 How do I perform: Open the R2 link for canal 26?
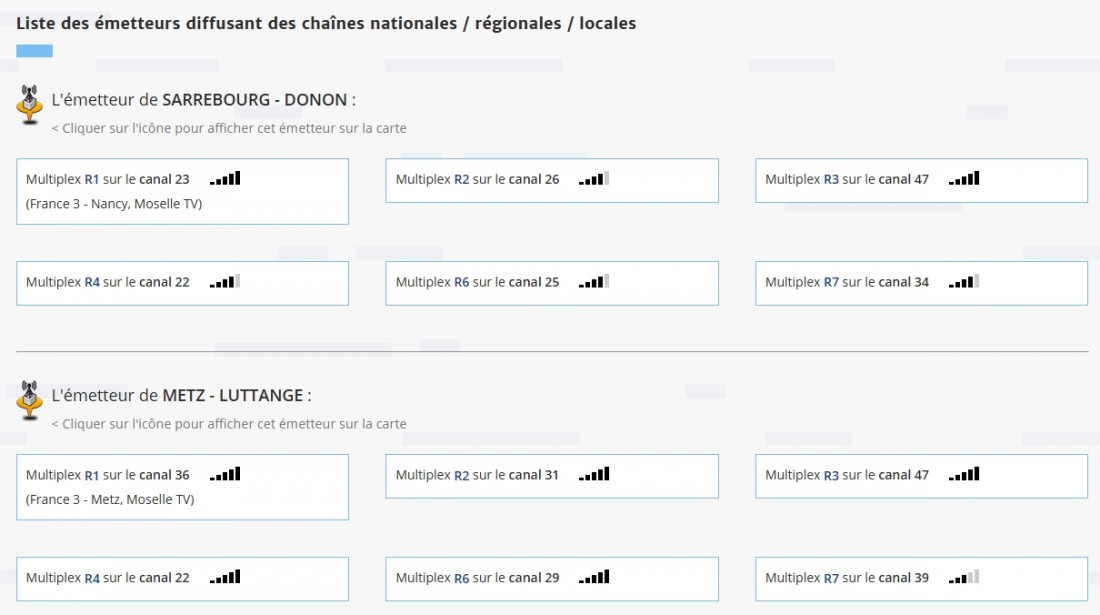[x=462, y=180]
